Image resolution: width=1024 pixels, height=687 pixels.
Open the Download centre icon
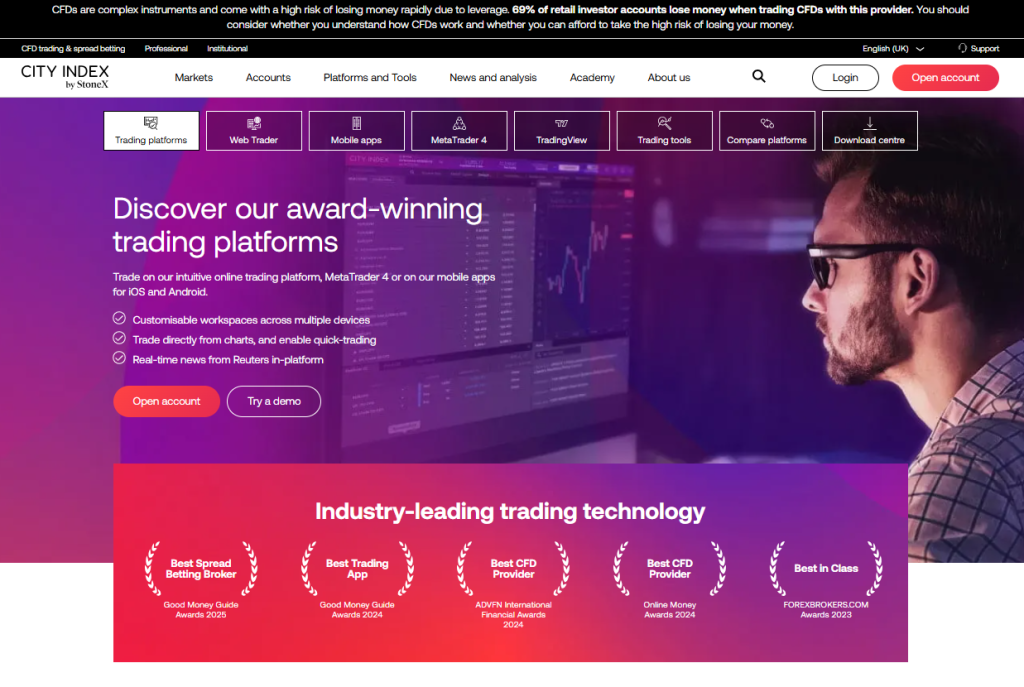869,124
